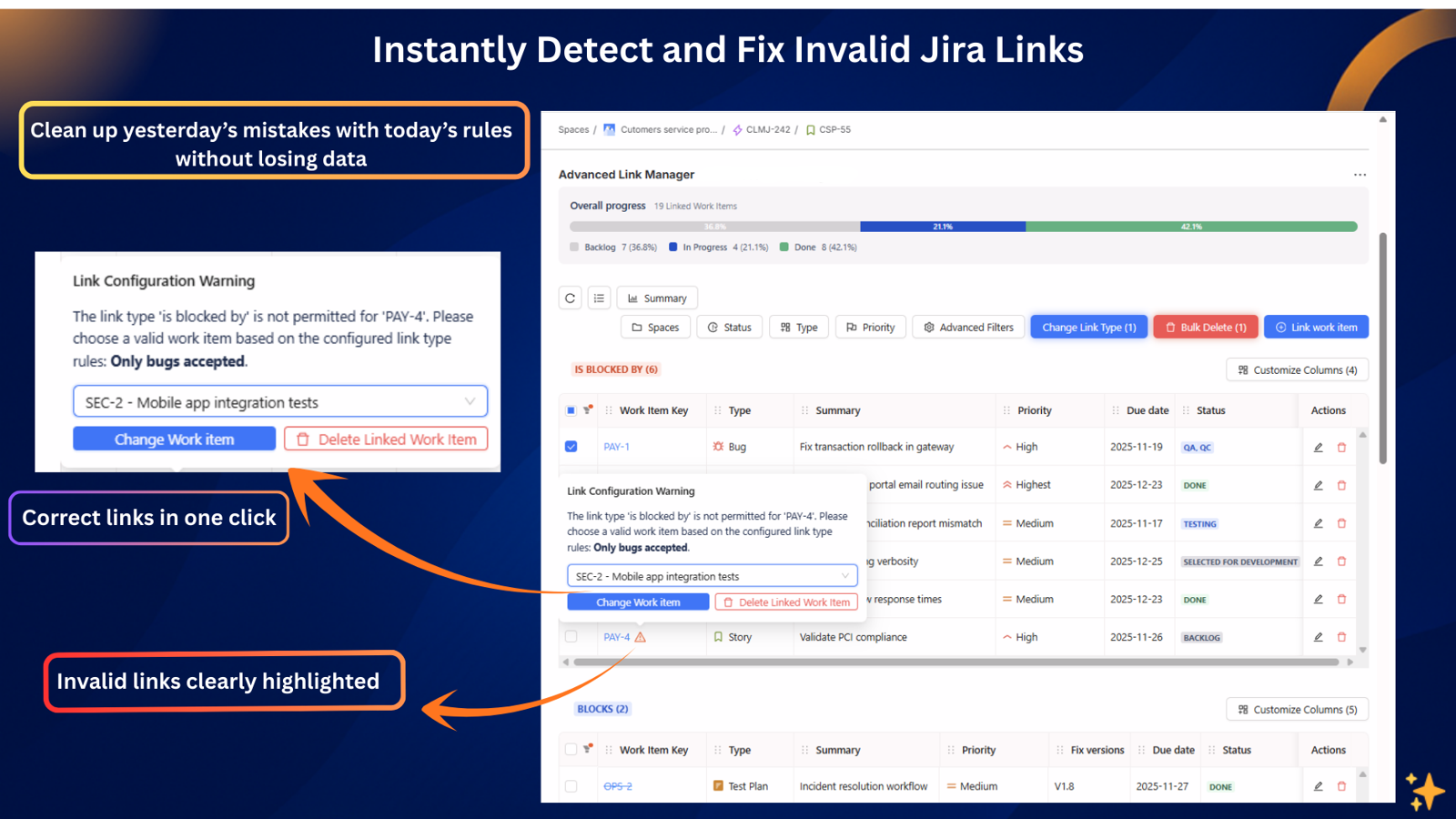
Task: Click the Backlog segment of the progress bar
Action: 715,227
